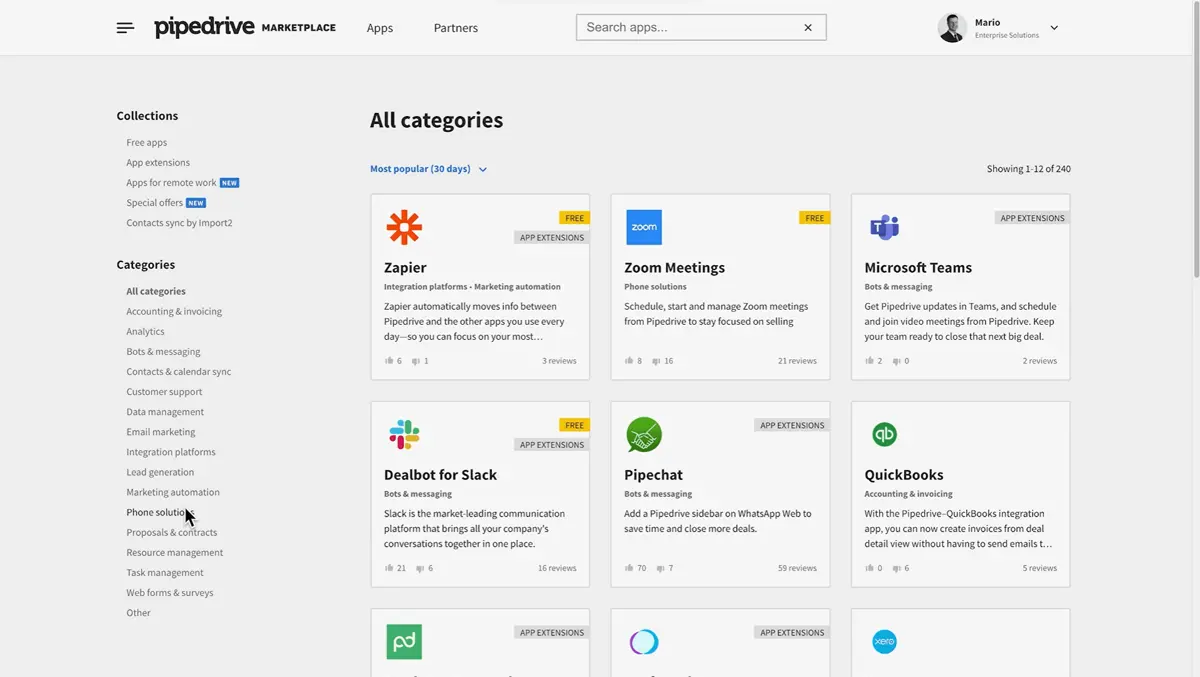This screenshot has height=677, width=1200.
Task: Click thumbs down icon on Dealbot for Slack card
Action: pos(420,568)
